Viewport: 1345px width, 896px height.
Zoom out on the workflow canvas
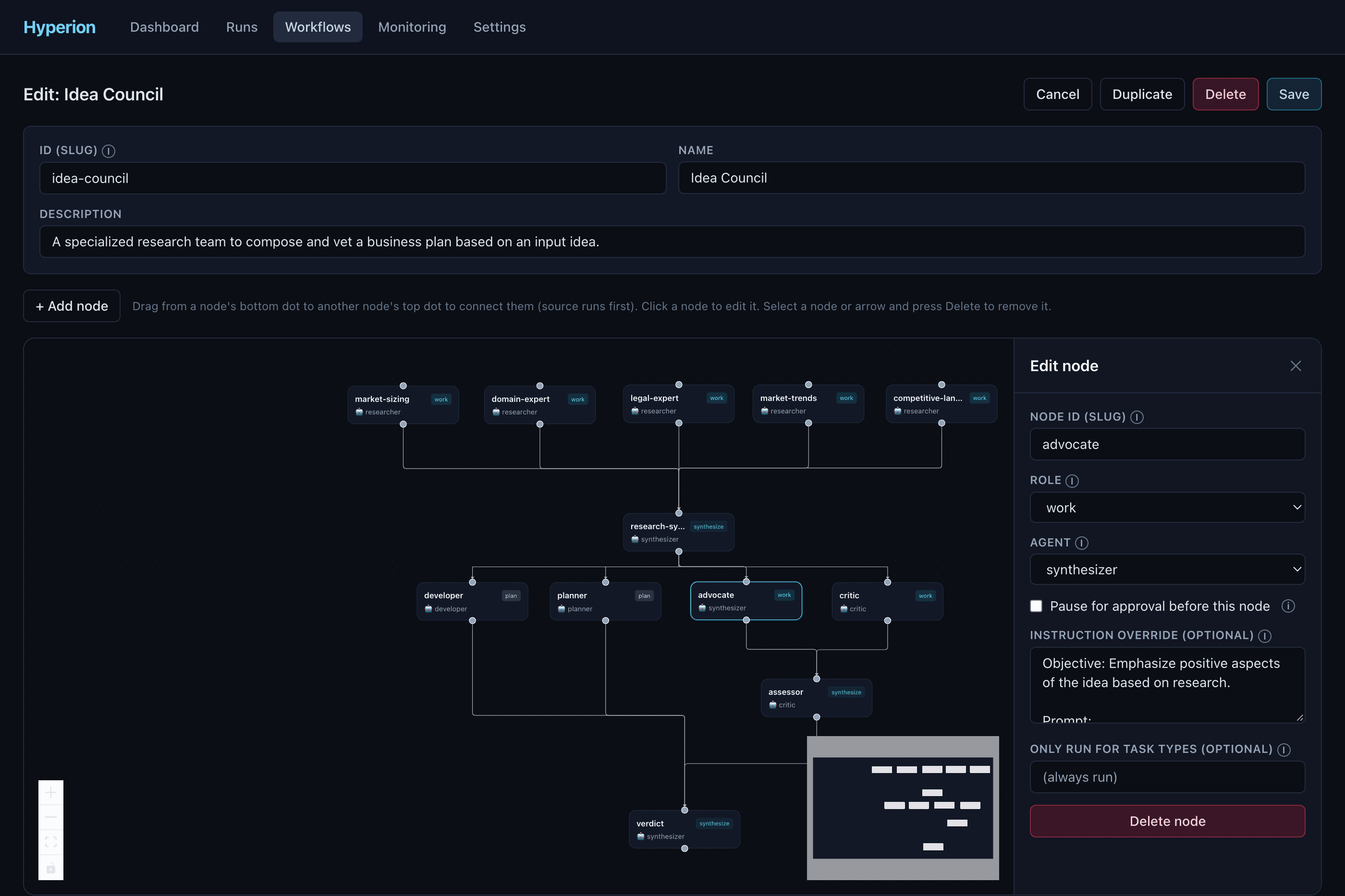tap(51, 817)
